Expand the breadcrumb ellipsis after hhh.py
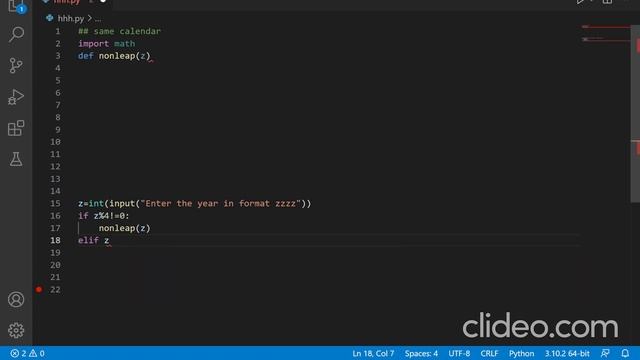This screenshot has width=640, height=360. point(98,19)
